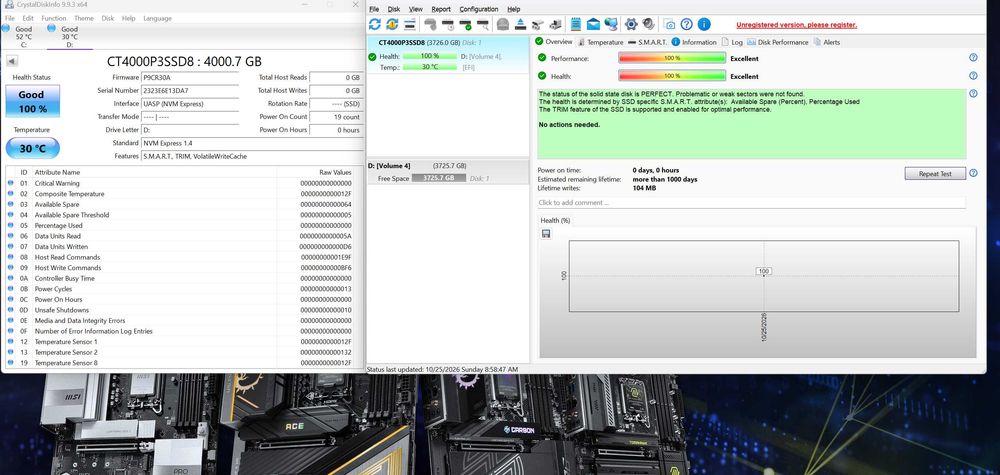Screen dimensions: 1000x475
Task: Open the Configuration menu in Hard Disk Sentinel
Action: pos(479,9)
